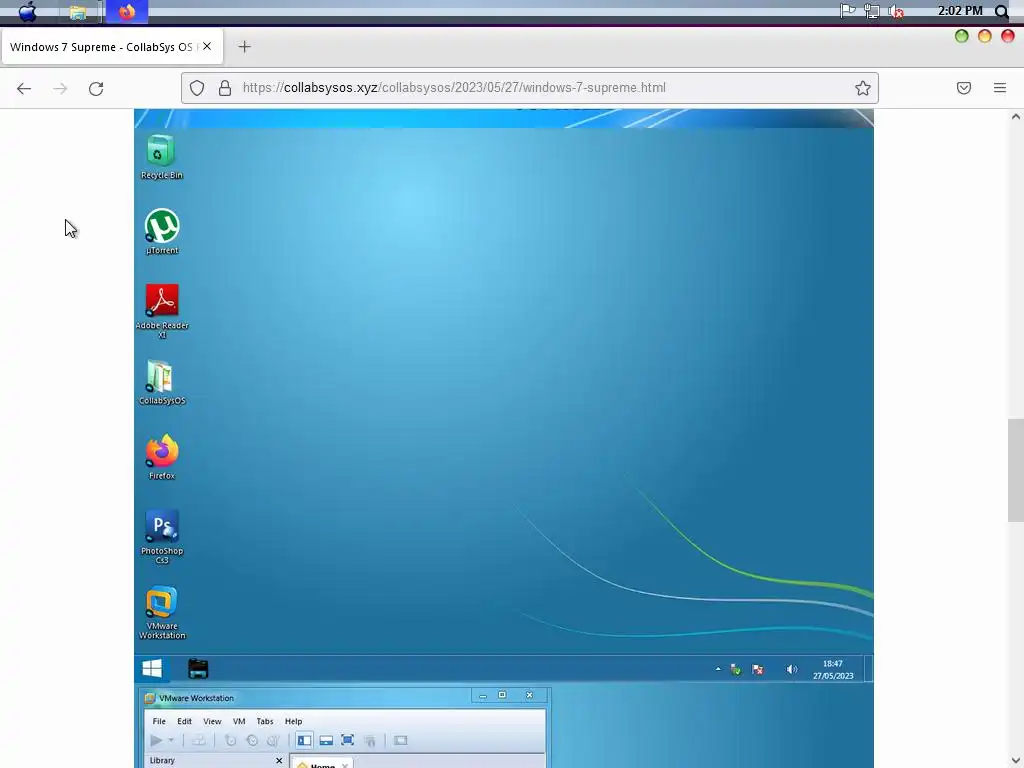Click the VMware revert snapshot icon
Image resolution: width=1024 pixels, height=768 pixels.
click(x=252, y=740)
